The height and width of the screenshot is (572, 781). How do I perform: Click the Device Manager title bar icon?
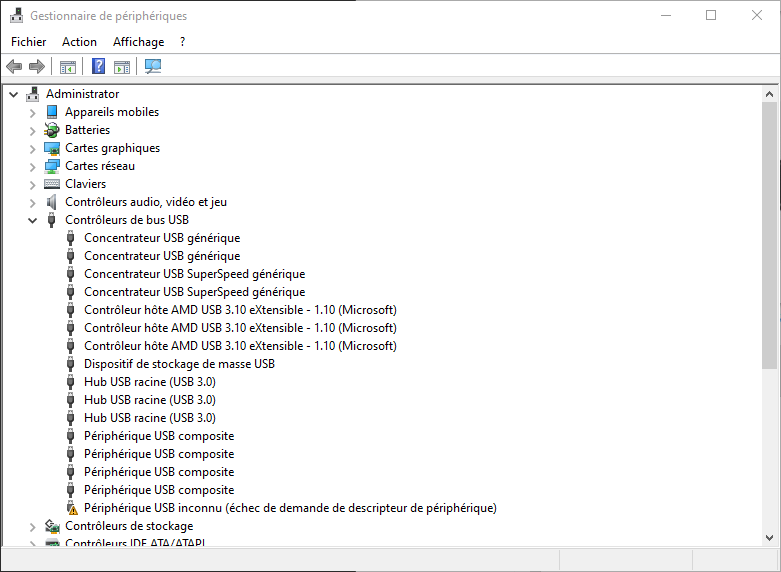click(16, 15)
